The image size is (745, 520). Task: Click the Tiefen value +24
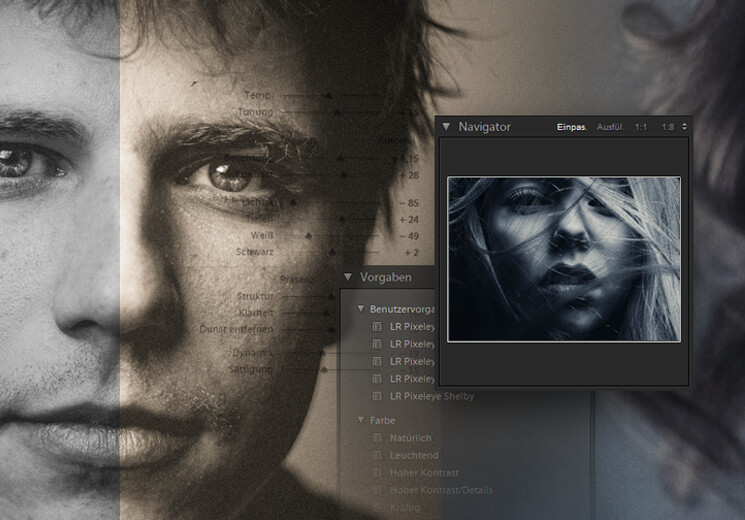tap(409, 220)
